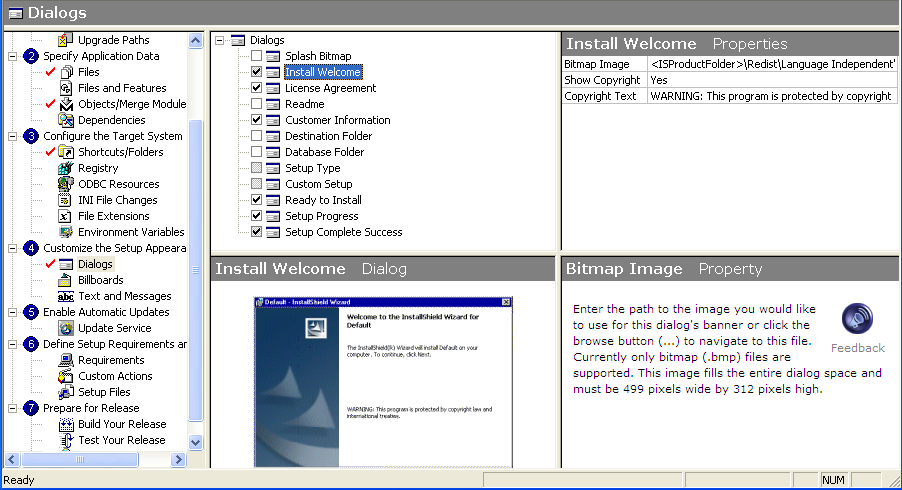Click the navigation tree scroll up arrow
The height and width of the screenshot is (490, 902).
(196, 40)
